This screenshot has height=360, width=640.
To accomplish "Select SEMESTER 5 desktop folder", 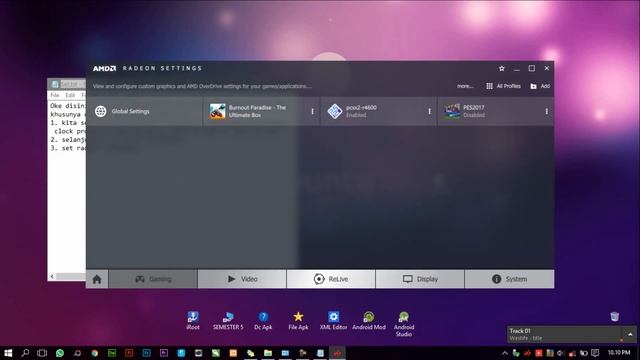I will tap(228, 320).
